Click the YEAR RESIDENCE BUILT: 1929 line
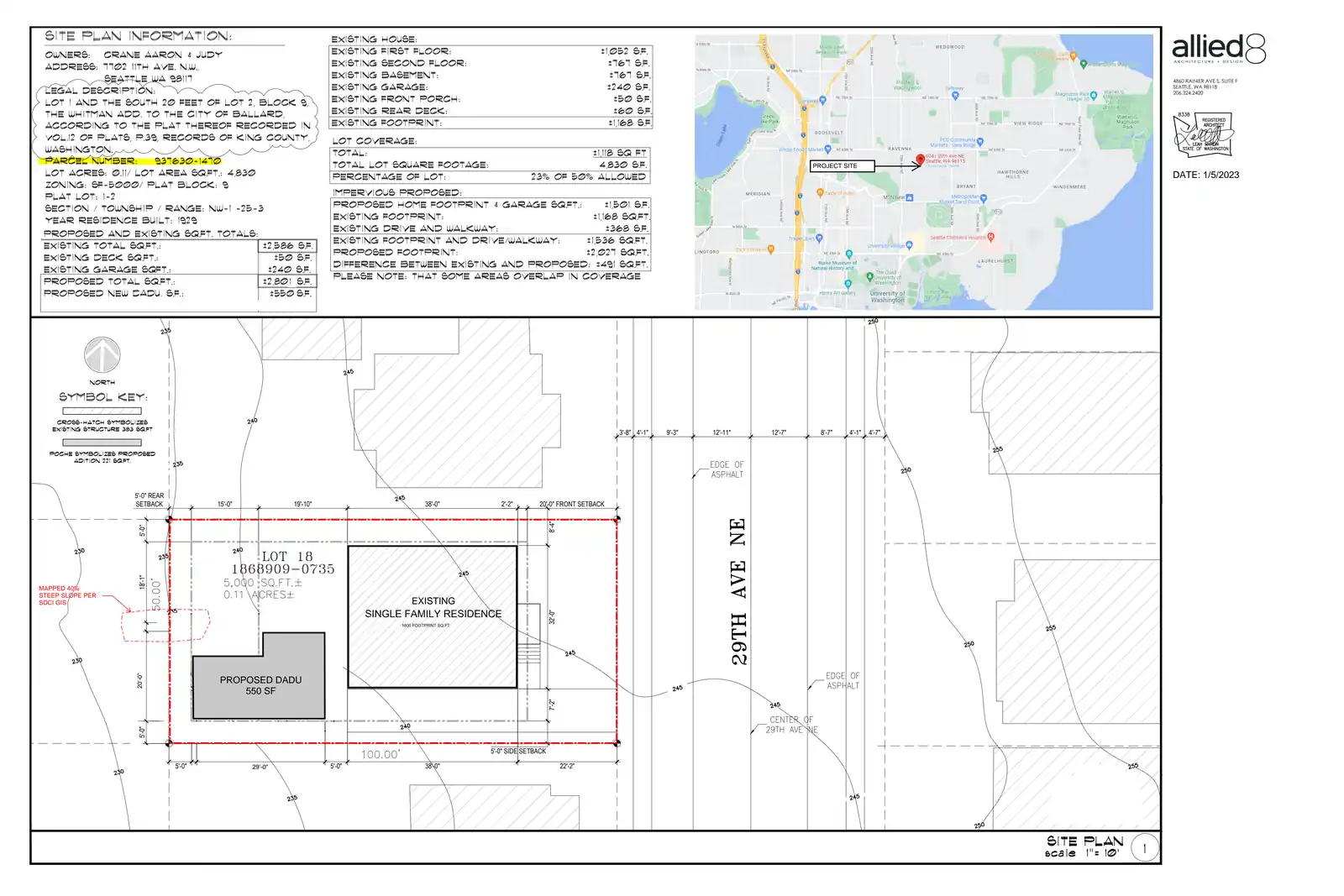The width and height of the screenshot is (1344, 896). coord(120,220)
